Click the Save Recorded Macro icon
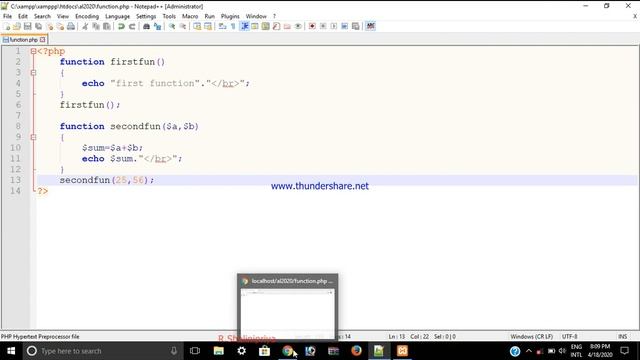 (x=356, y=26)
